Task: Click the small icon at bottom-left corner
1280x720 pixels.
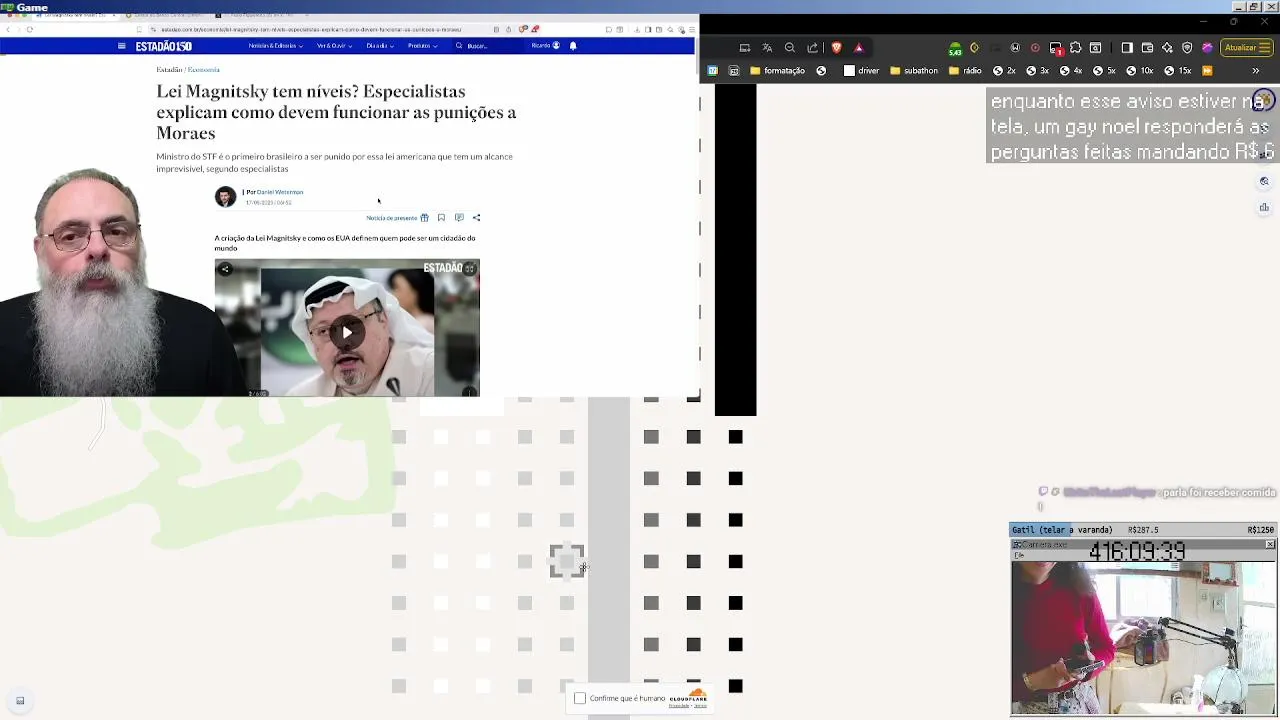Action: 20,701
